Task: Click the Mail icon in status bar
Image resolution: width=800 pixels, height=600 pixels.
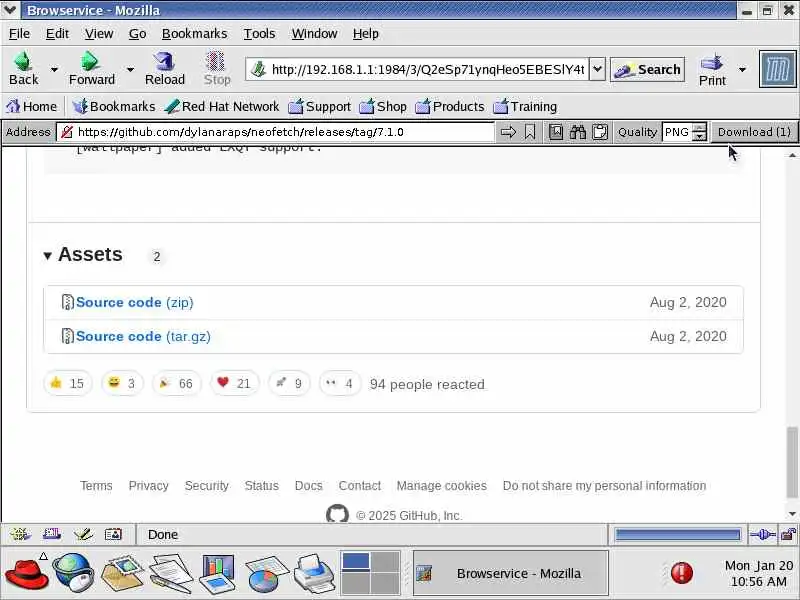Action: [x=52, y=535]
